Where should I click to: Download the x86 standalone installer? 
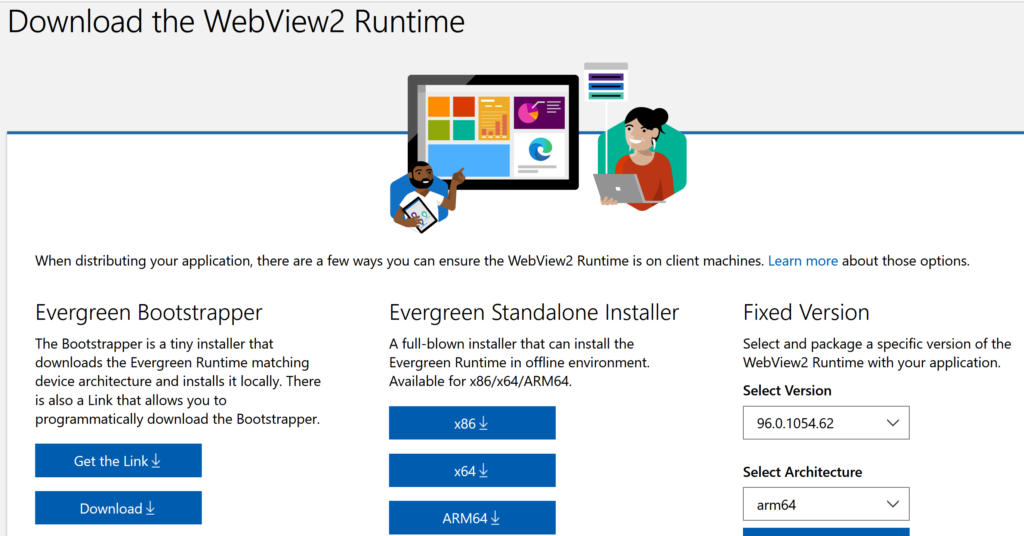coord(472,423)
